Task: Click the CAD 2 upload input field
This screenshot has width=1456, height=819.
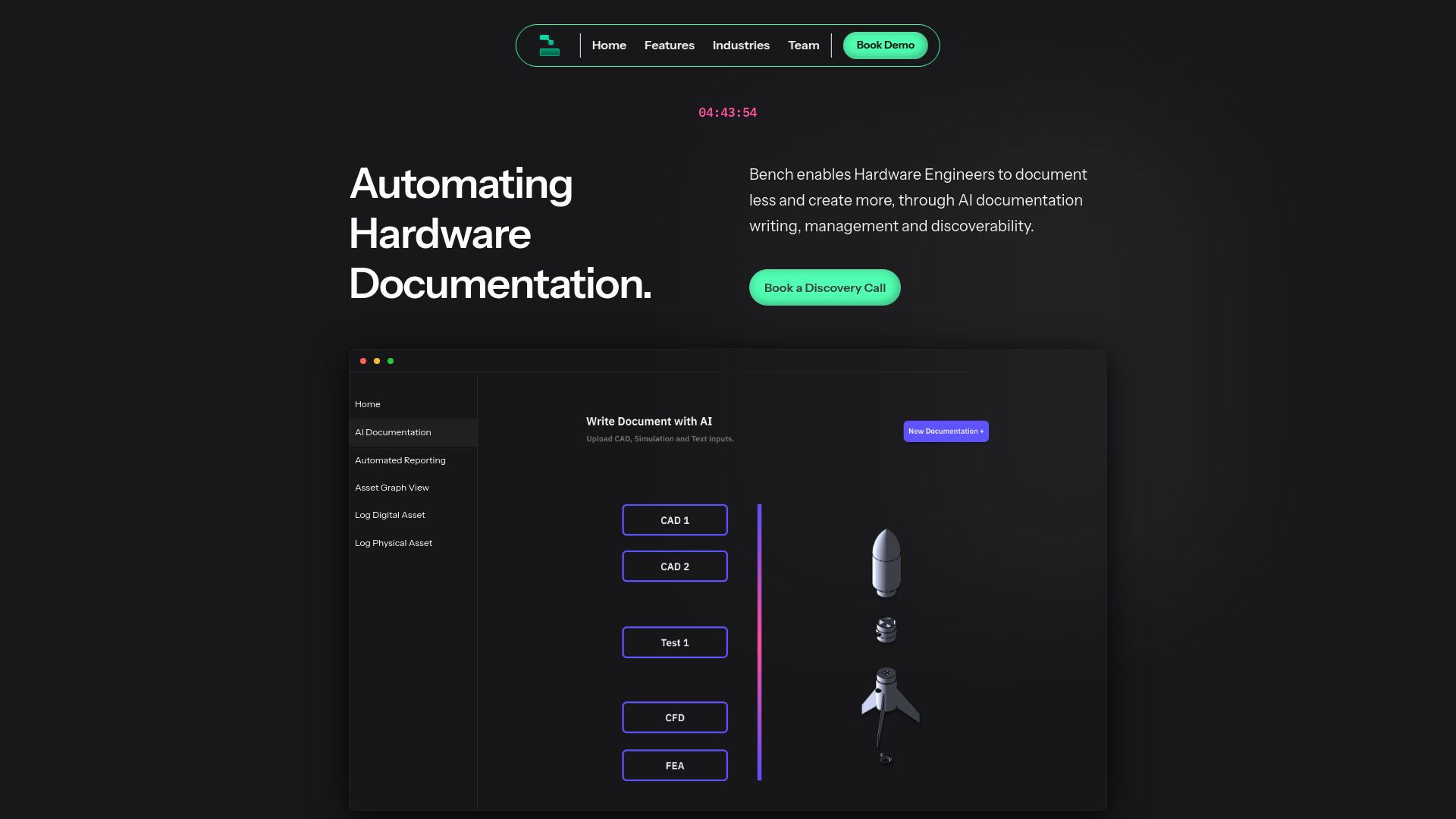Action: coord(674,566)
